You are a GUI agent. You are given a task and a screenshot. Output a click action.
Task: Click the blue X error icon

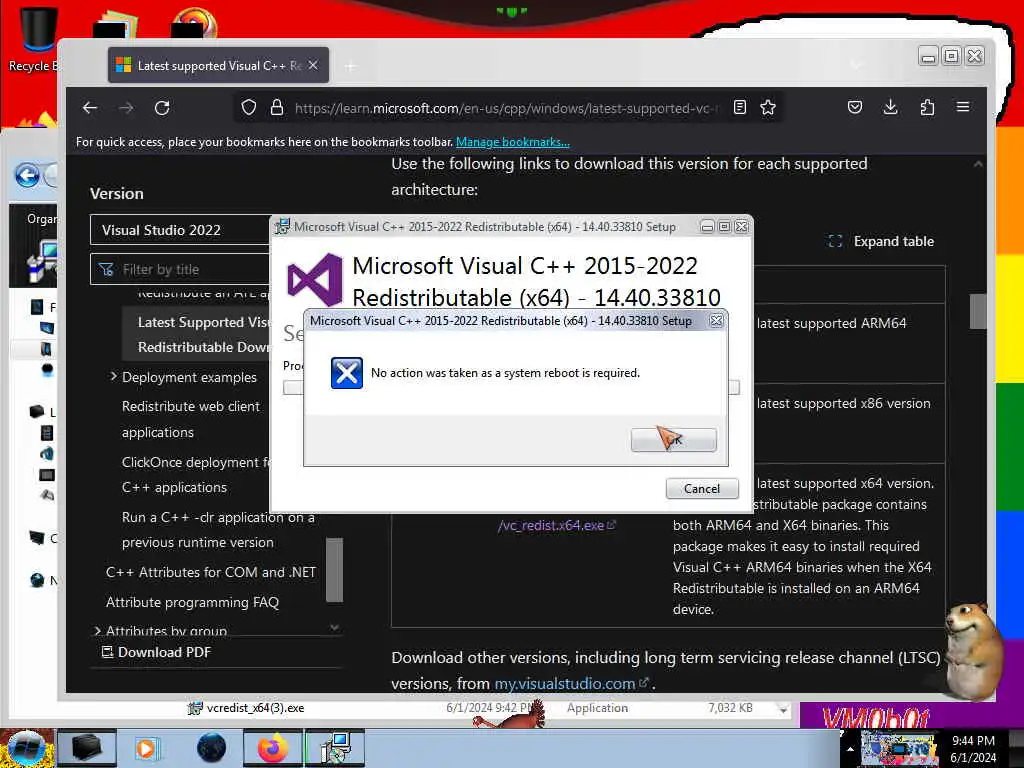tap(347, 373)
